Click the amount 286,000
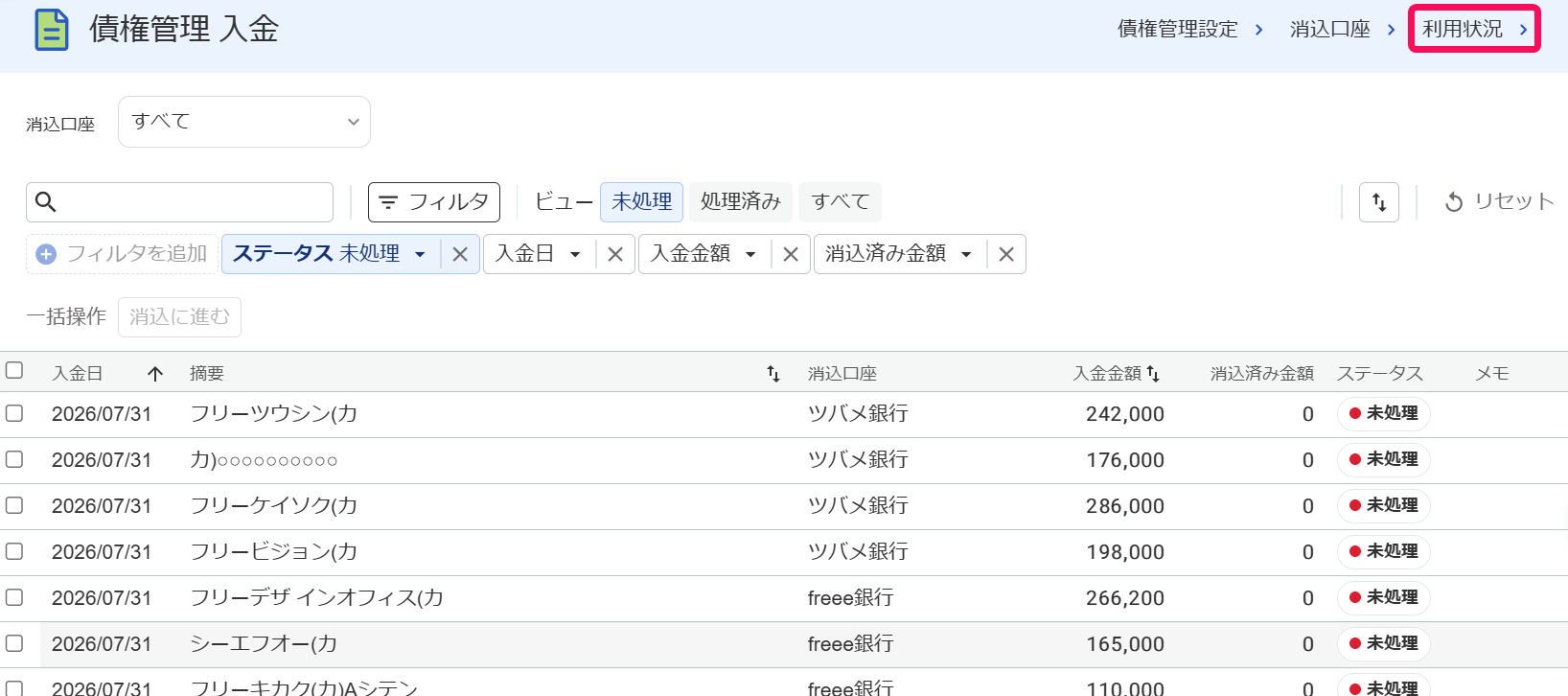Image resolution: width=1568 pixels, height=696 pixels. pos(1125,506)
